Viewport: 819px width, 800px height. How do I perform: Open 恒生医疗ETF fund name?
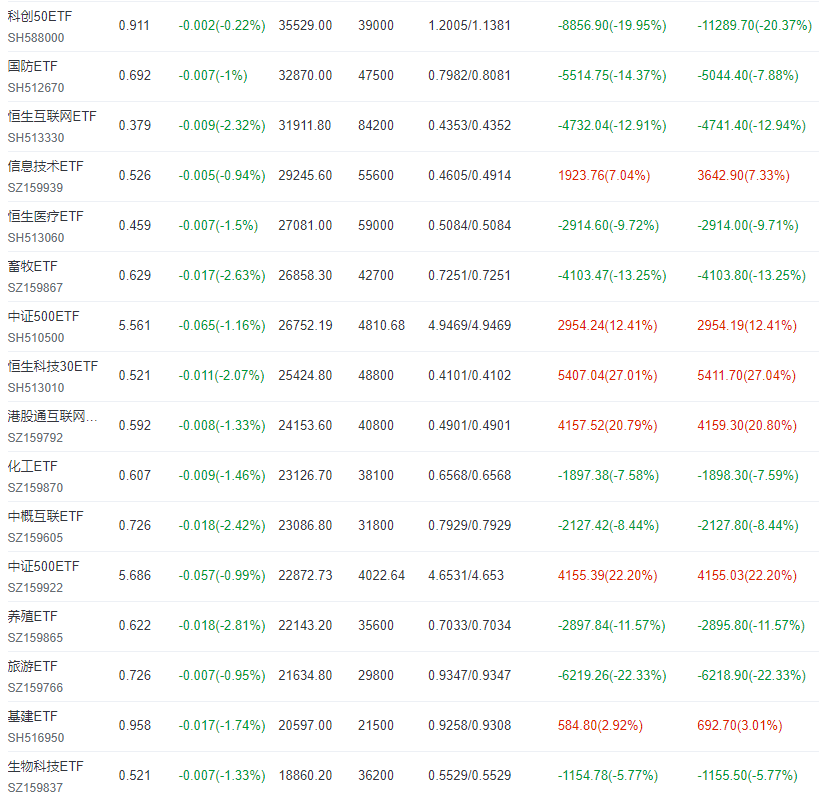[x=45, y=217]
